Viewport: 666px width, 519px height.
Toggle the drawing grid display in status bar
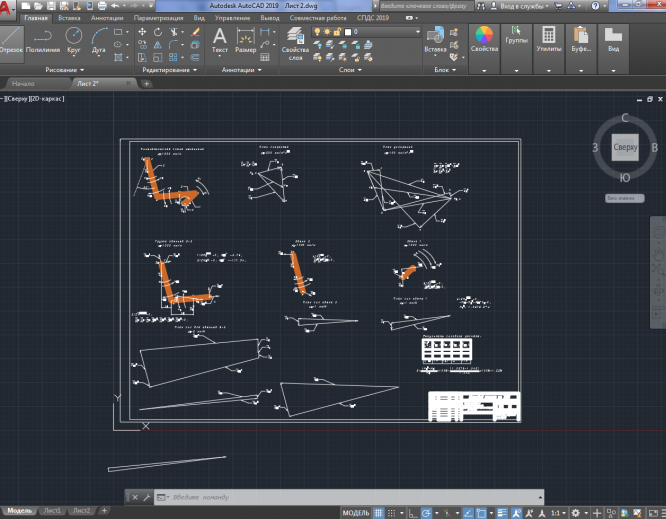380,512
